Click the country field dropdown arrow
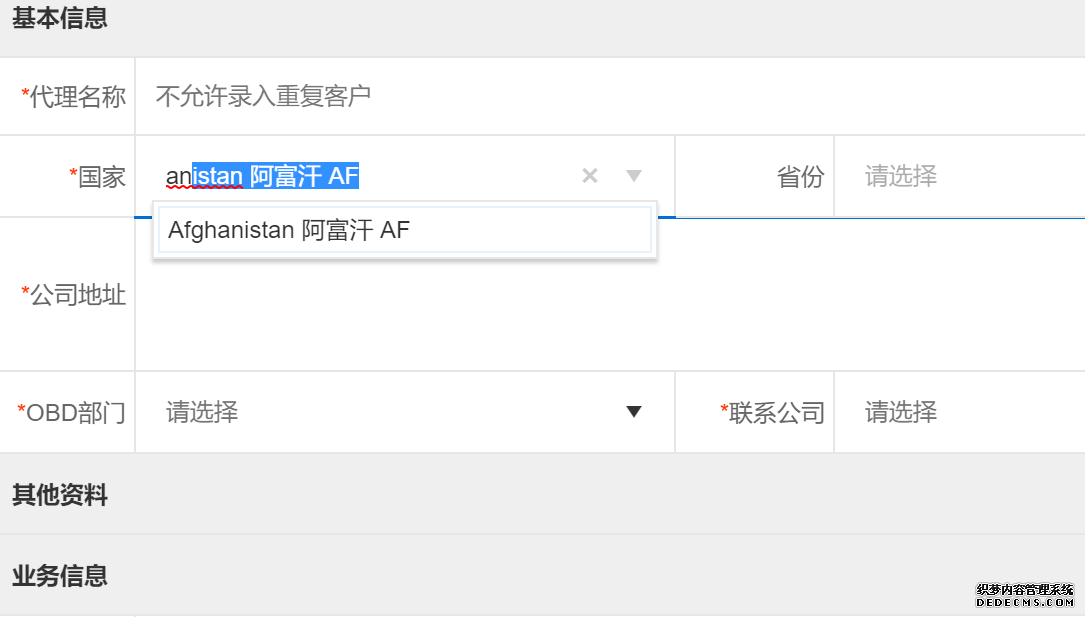Image resolution: width=1085 pixels, height=617 pixels. tap(633, 176)
